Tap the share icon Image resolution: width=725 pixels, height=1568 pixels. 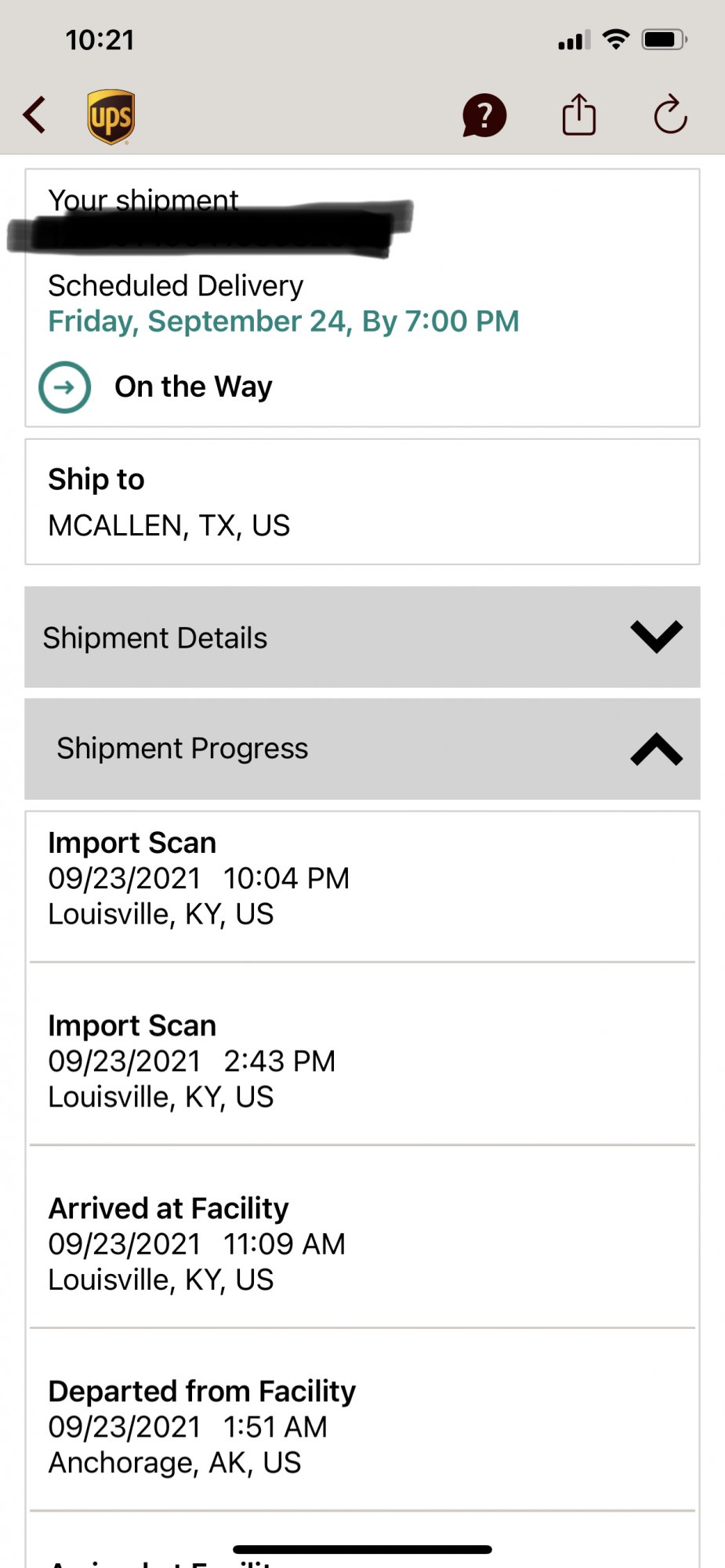click(x=579, y=115)
